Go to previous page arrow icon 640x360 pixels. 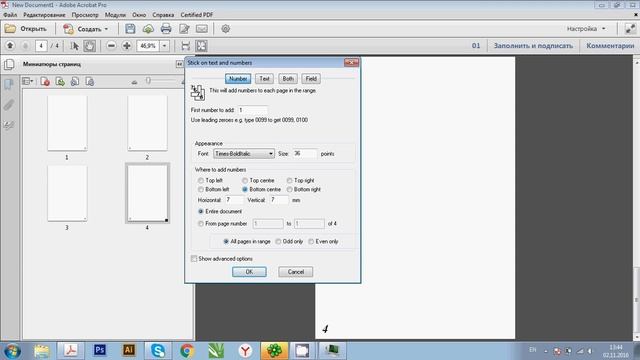tap(10, 46)
